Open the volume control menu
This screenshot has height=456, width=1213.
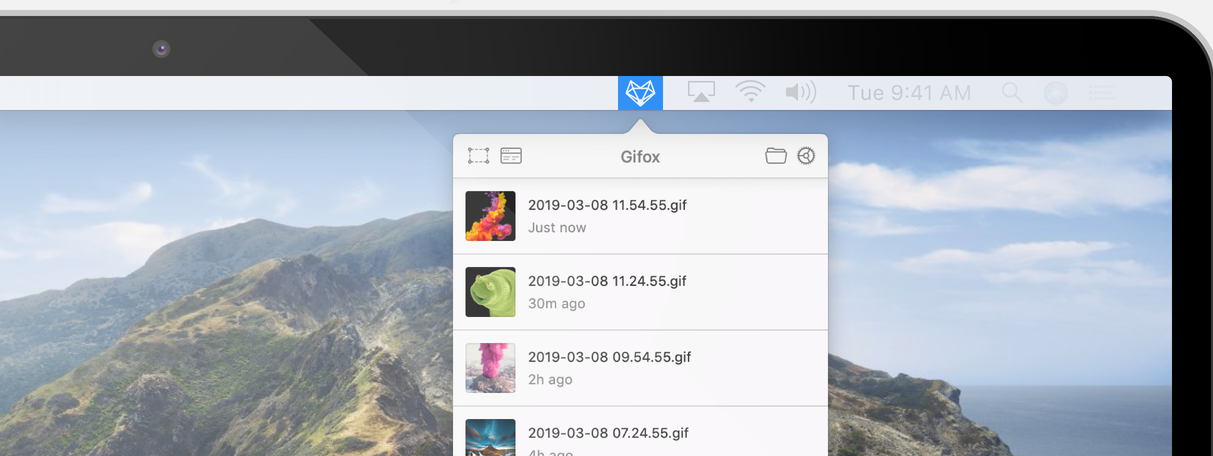800,93
